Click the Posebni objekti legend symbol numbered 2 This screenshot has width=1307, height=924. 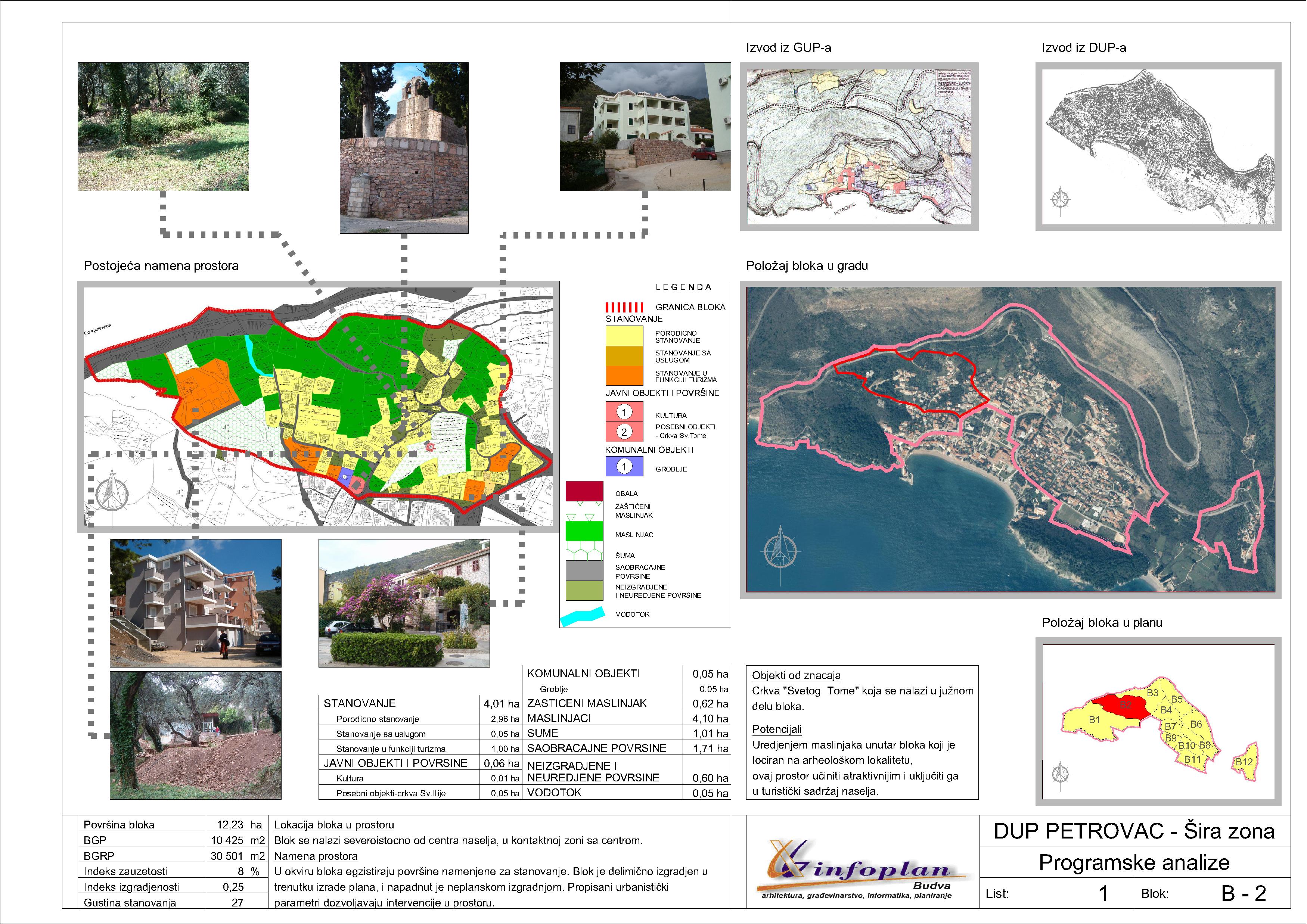(624, 432)
